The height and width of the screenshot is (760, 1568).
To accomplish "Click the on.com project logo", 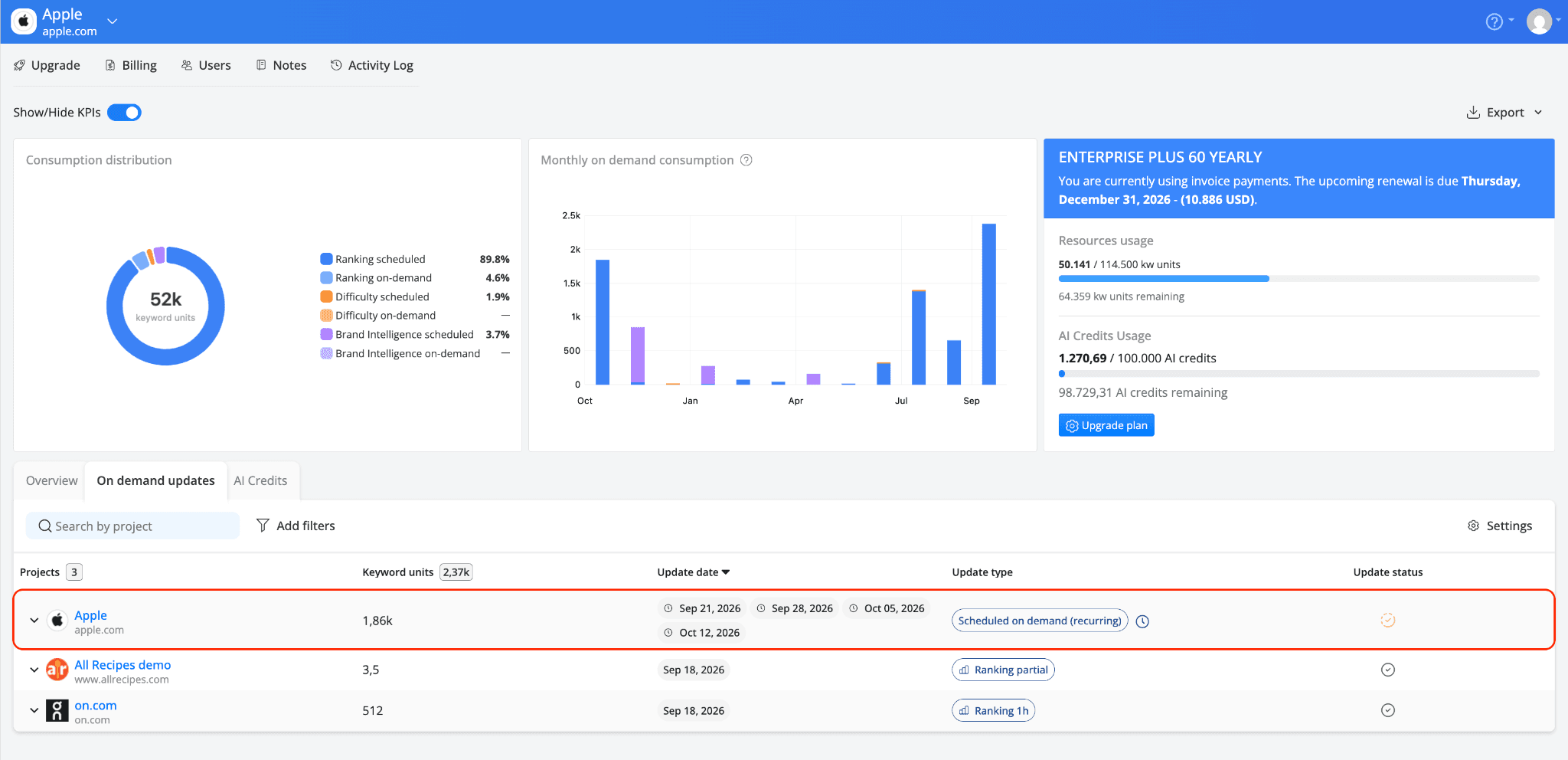I will (57, 710).
